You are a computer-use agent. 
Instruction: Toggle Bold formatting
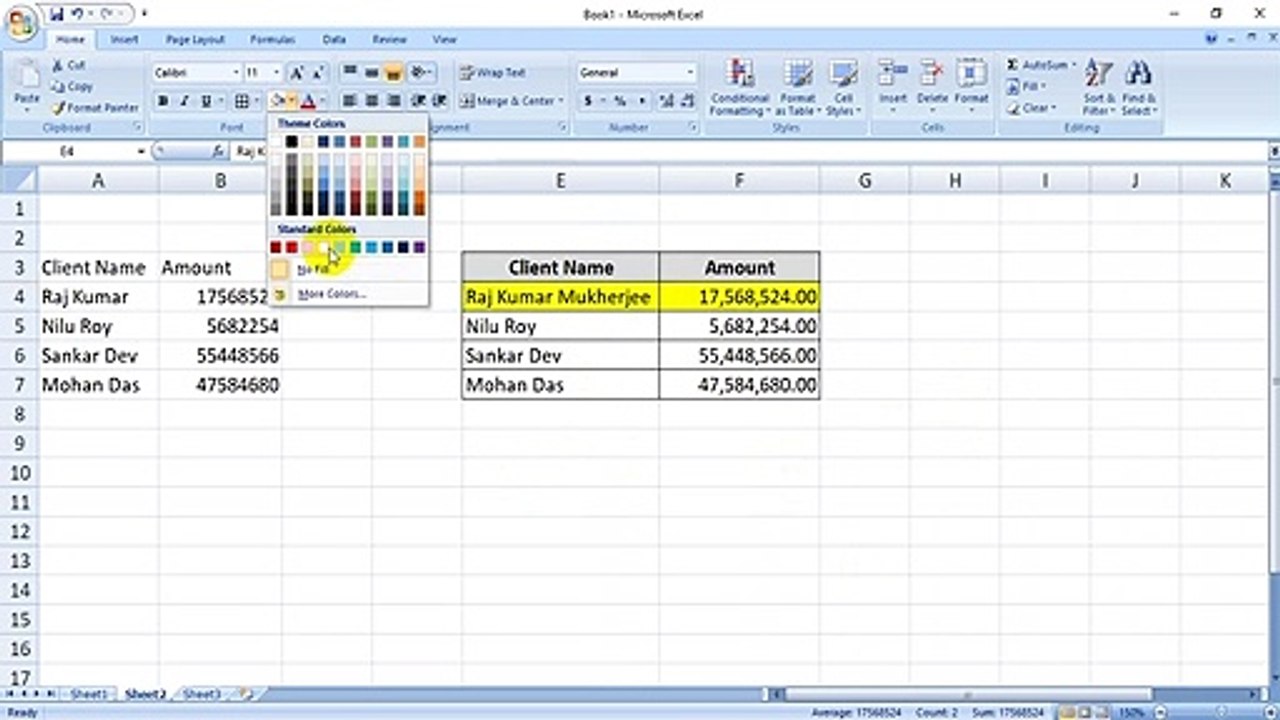[x=163, y=101]
